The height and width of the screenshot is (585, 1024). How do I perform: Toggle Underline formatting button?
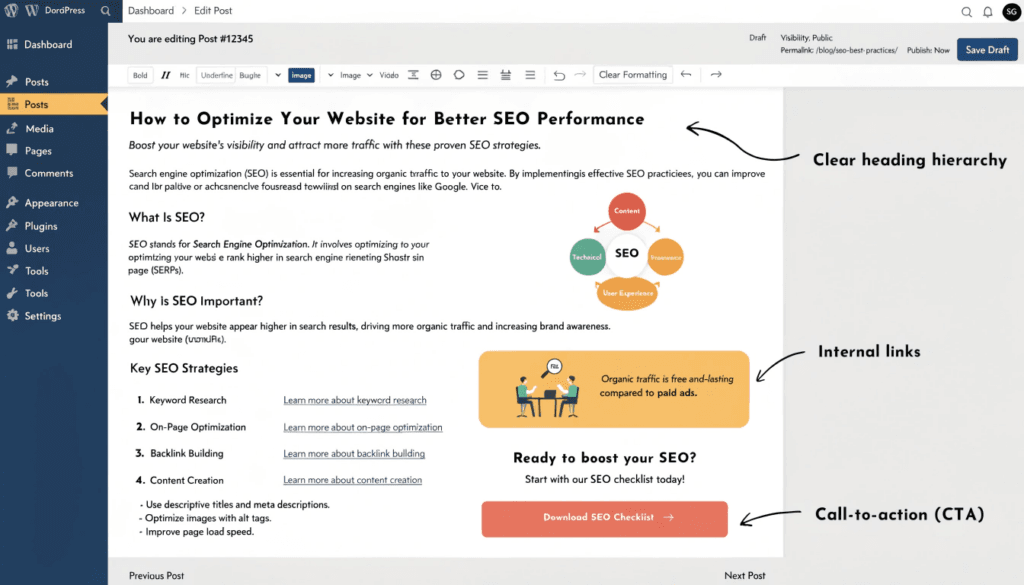(216, 75)
